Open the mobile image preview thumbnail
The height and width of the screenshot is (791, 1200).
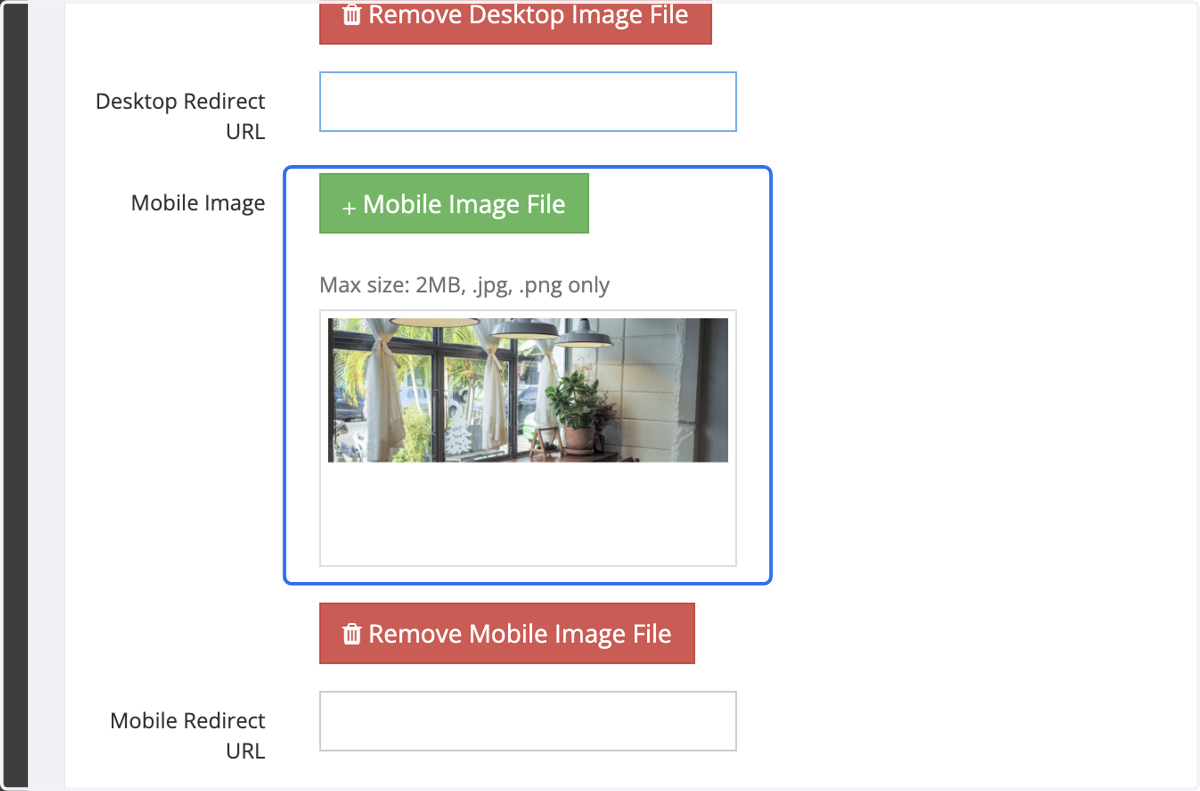[x=528, y=390]
